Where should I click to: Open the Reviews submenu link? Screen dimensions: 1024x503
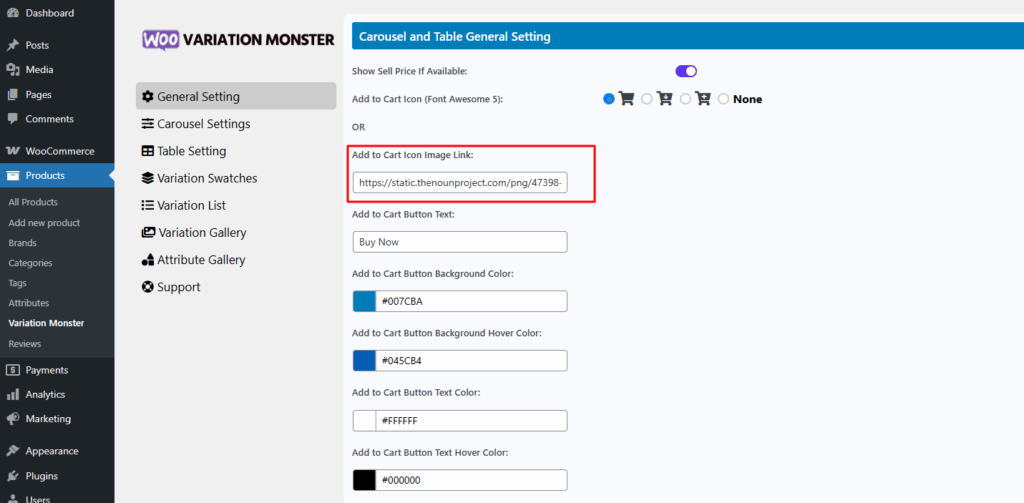pyautogui.click(x=25, y=344)
